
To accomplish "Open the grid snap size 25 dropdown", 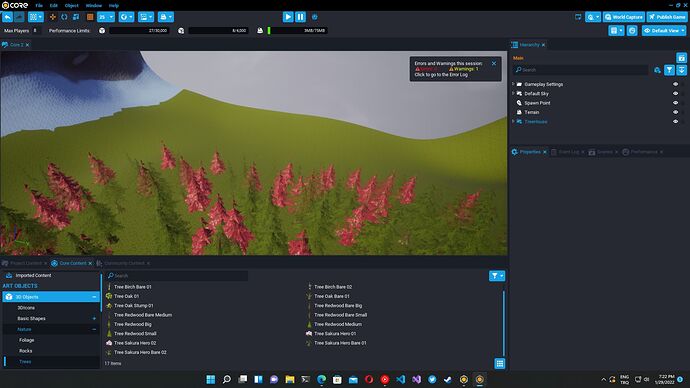I will click(106, 17).
